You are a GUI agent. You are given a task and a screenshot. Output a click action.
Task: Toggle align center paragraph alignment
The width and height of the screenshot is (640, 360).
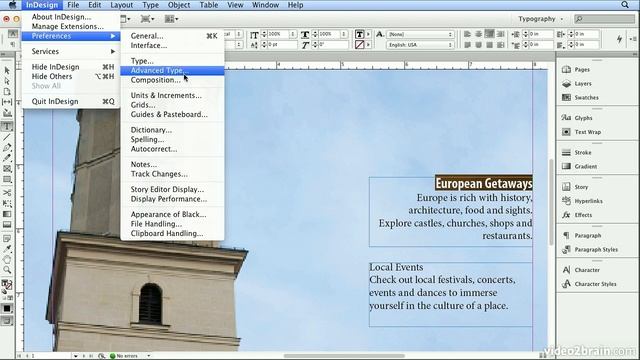click(x=478, y=34)
